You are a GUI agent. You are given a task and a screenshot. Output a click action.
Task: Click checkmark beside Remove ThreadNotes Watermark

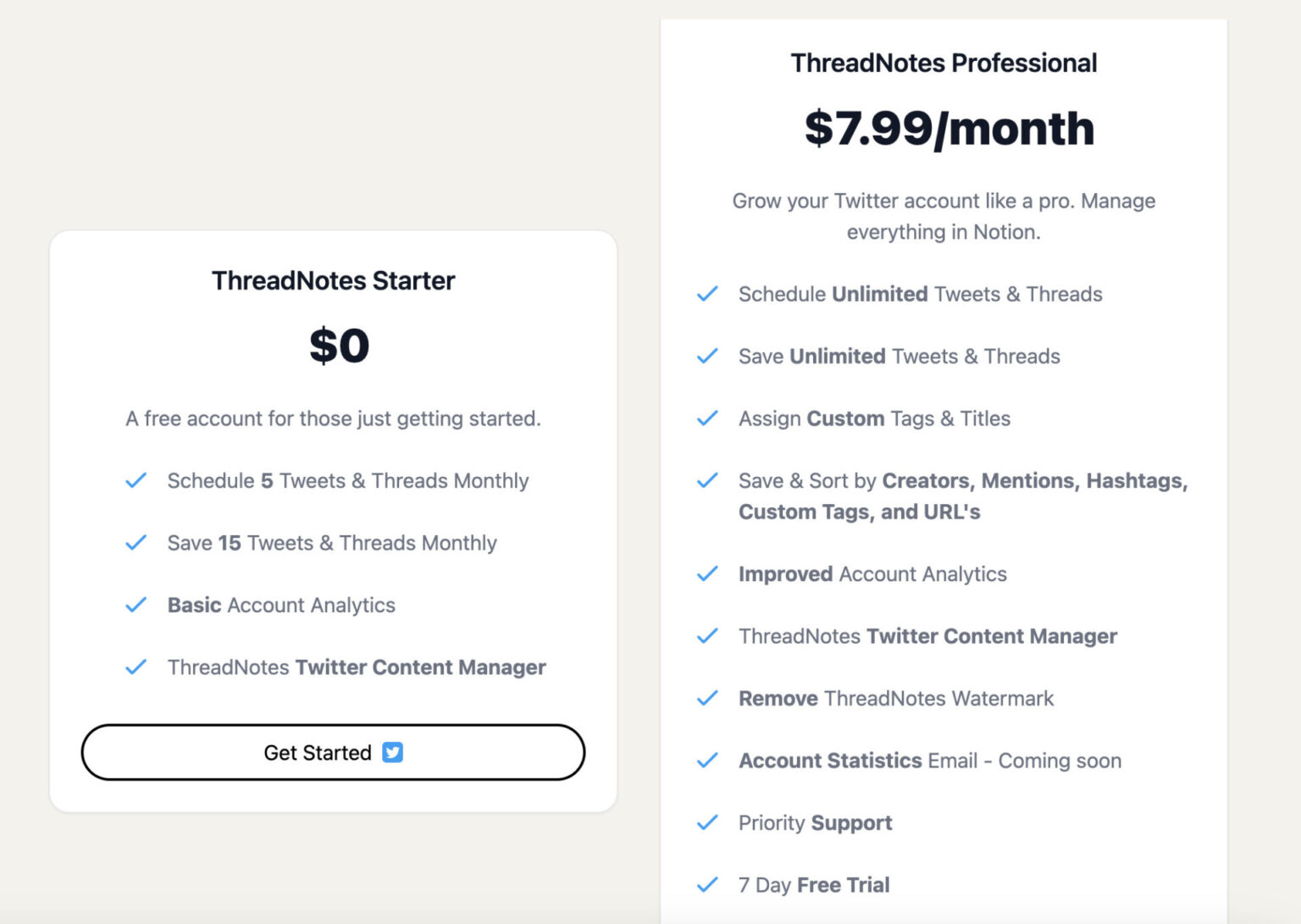[707, 699]
